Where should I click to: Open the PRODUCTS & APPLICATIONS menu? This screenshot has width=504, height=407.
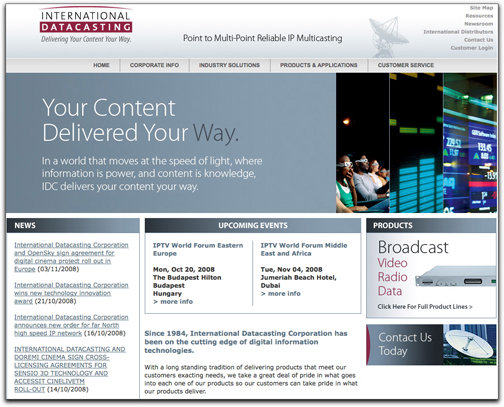pos(318,65)
